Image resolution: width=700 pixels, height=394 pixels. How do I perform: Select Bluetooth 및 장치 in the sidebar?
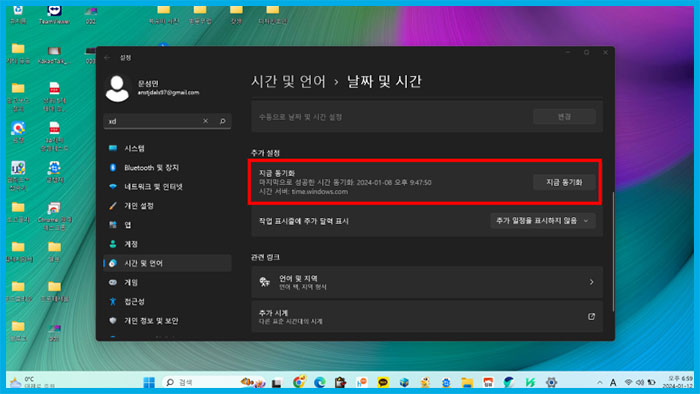tap(167, 168)
